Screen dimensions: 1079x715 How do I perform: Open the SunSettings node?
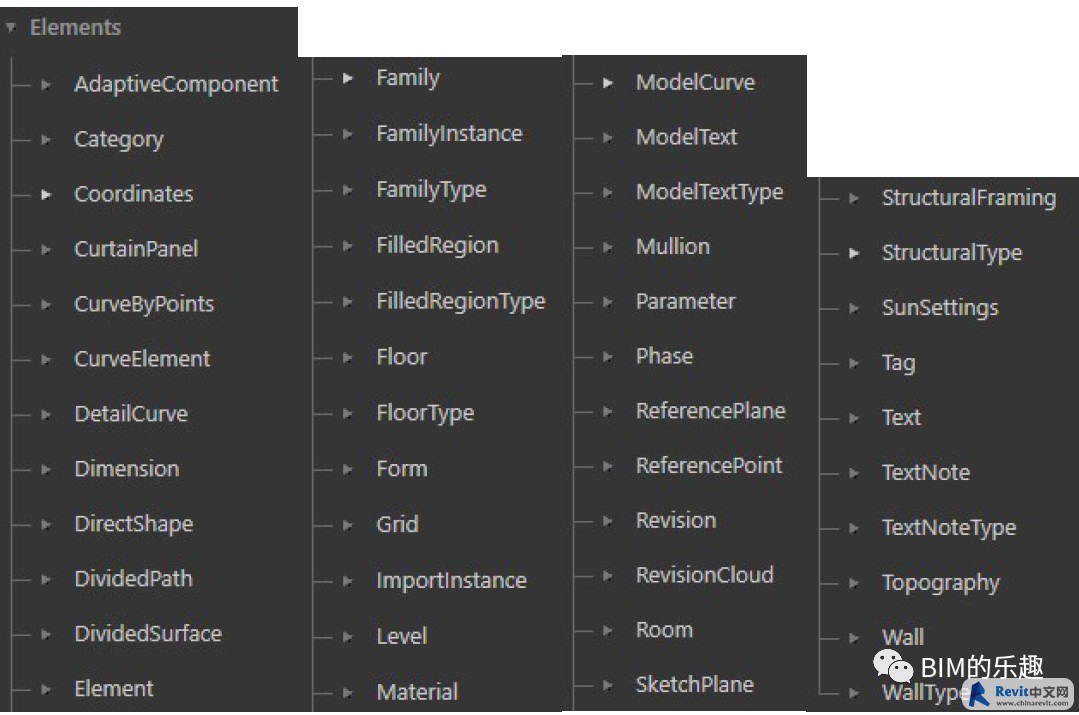coord(940,308)
